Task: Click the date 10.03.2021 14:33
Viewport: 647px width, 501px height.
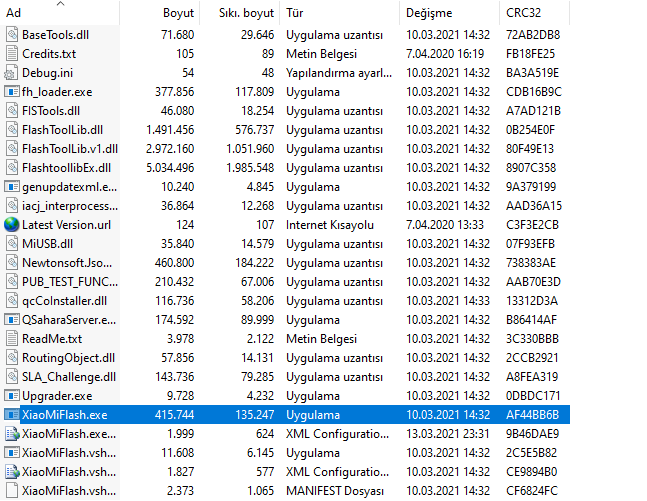Action: point(448,301)
